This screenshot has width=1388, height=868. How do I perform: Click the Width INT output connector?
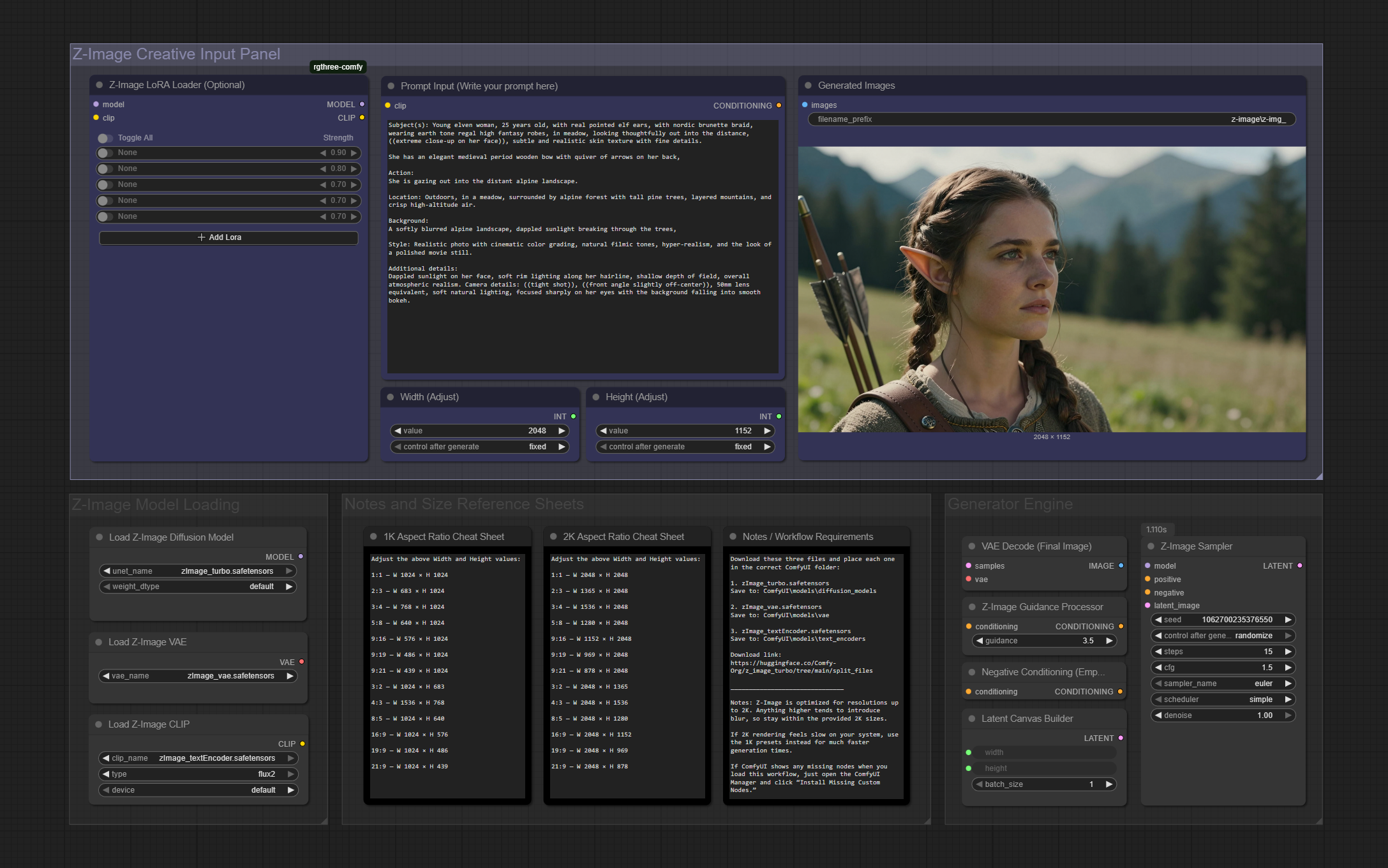(573, 417)
